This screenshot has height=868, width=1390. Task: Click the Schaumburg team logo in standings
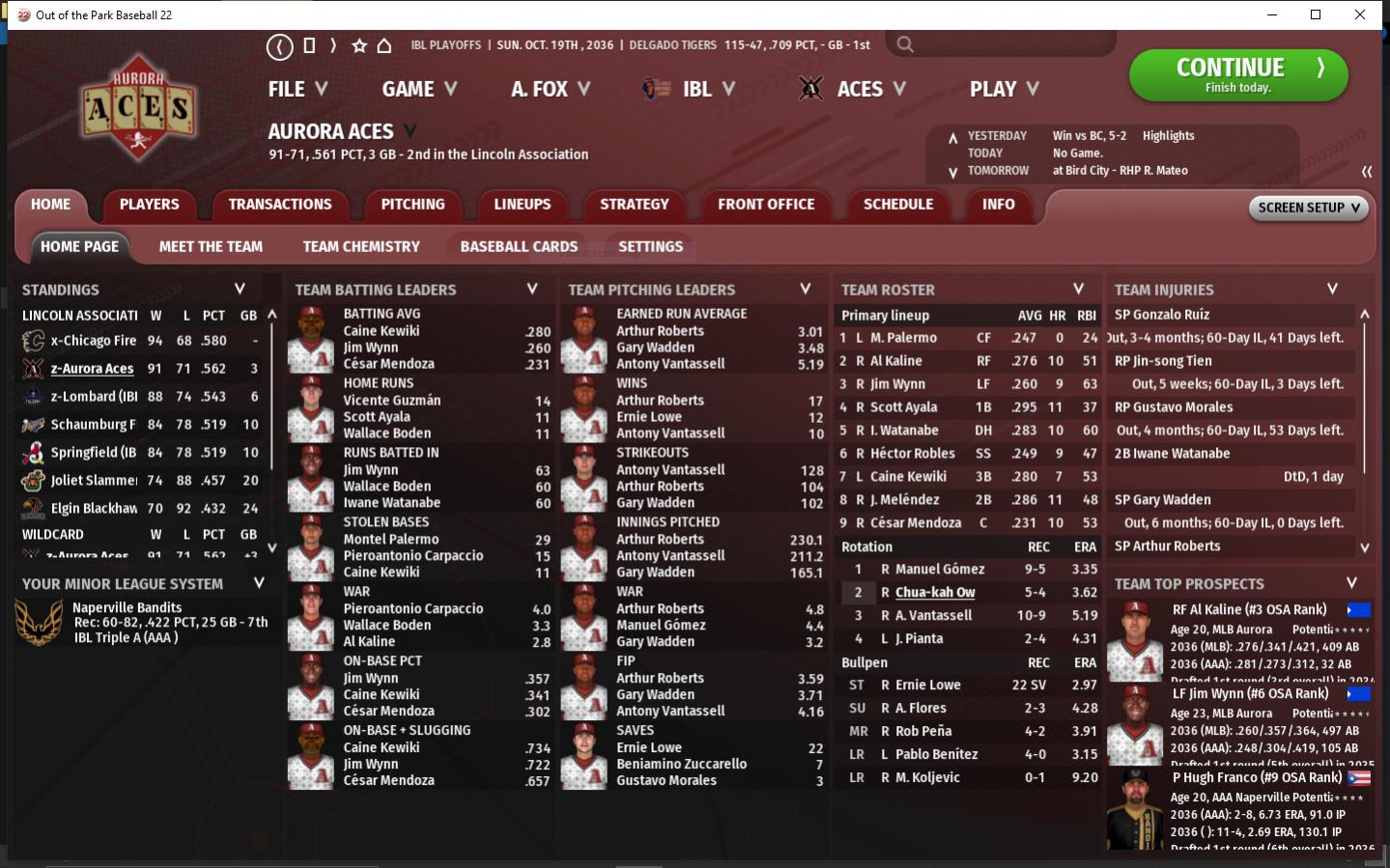(x=33, y=425)
